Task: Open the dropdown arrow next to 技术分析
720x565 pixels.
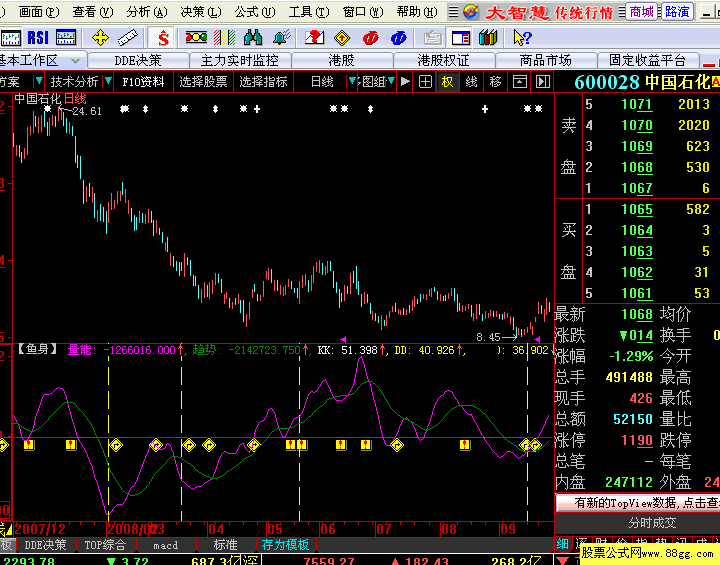Action: (108, 81)
